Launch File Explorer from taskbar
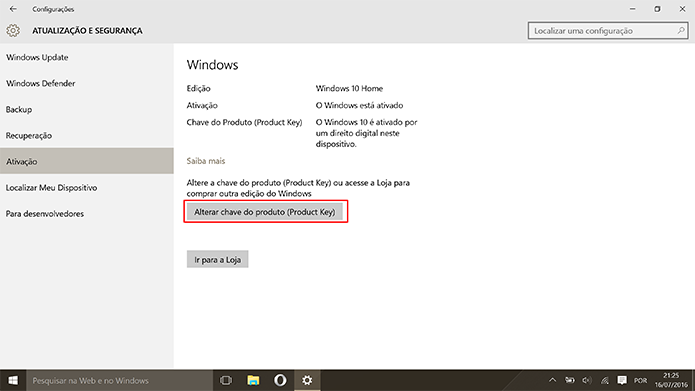Image resolution: width=695 pixels, height=391 pixels. (x=253, y=380)
